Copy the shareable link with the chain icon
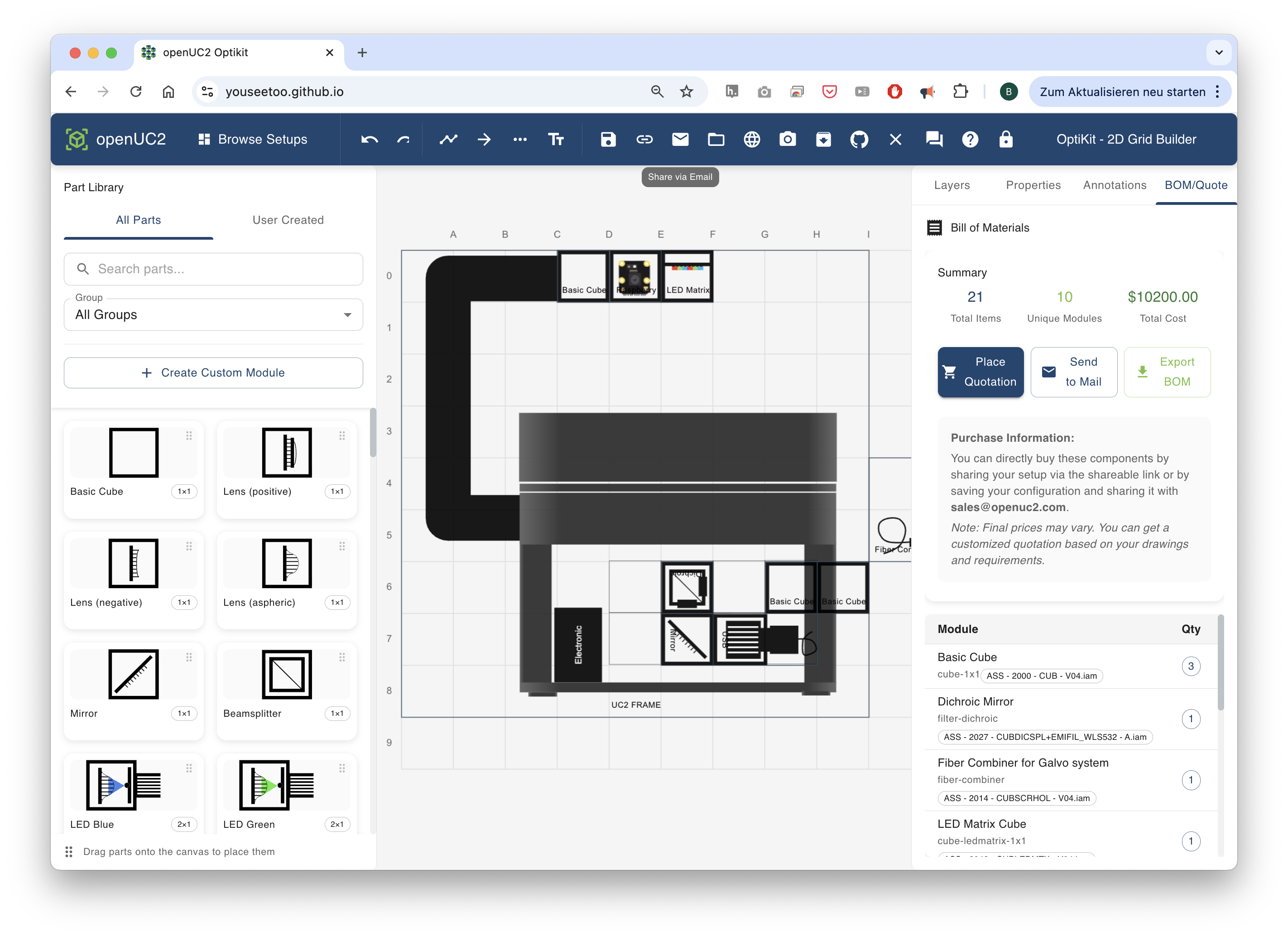1288x937 pixels. click(644, 139)
